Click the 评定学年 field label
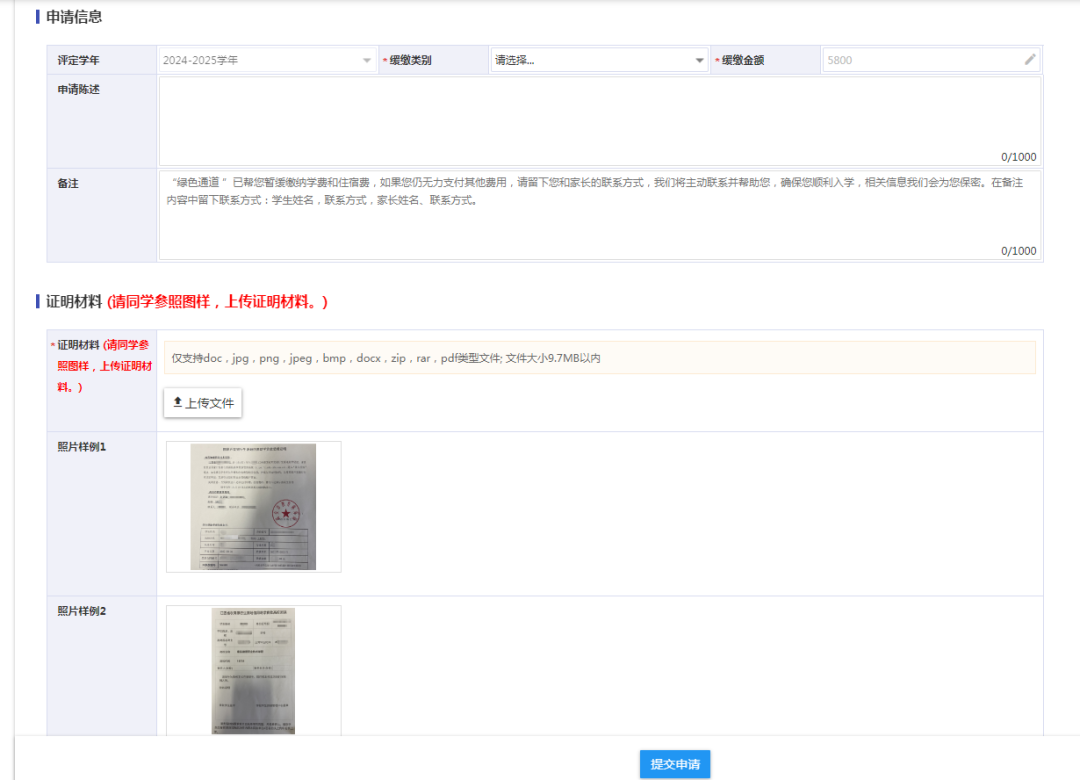 pyautogui.click(x=79, y=61)
